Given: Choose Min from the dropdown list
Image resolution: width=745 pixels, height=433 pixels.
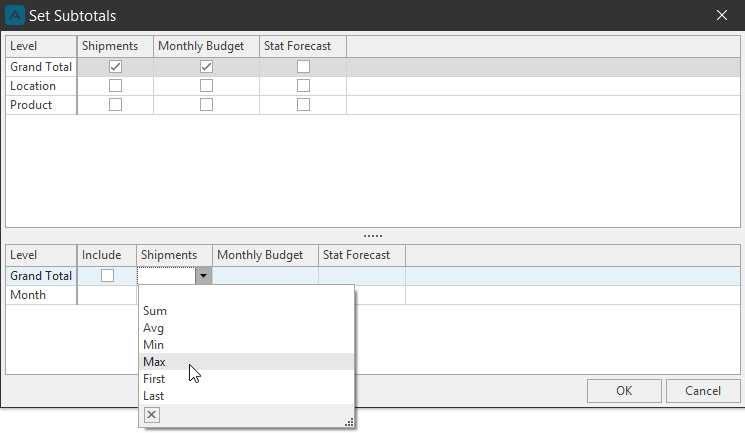Looking at the screenshot, I should pos(247,345).
